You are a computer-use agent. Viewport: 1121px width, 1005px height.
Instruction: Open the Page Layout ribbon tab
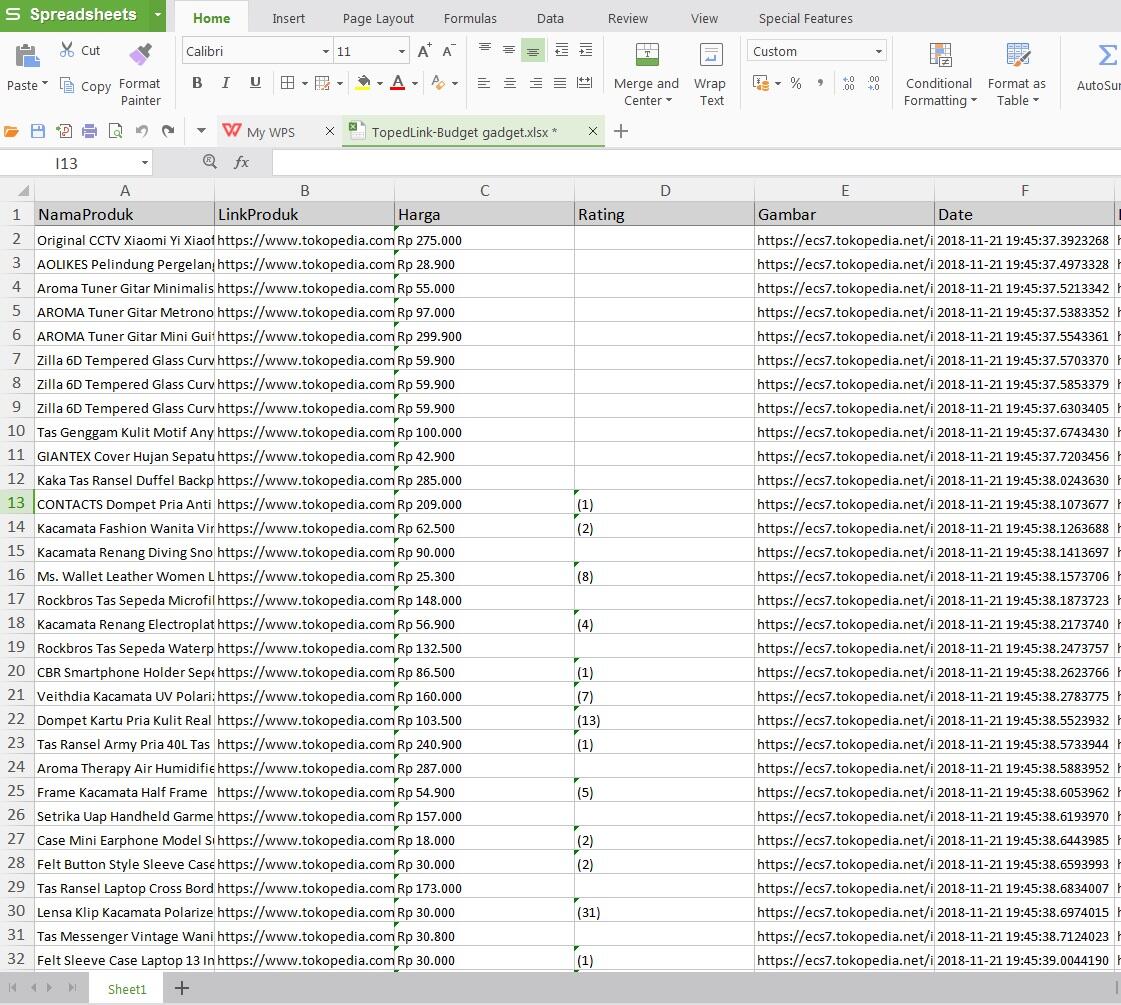(x=378, y=18)
